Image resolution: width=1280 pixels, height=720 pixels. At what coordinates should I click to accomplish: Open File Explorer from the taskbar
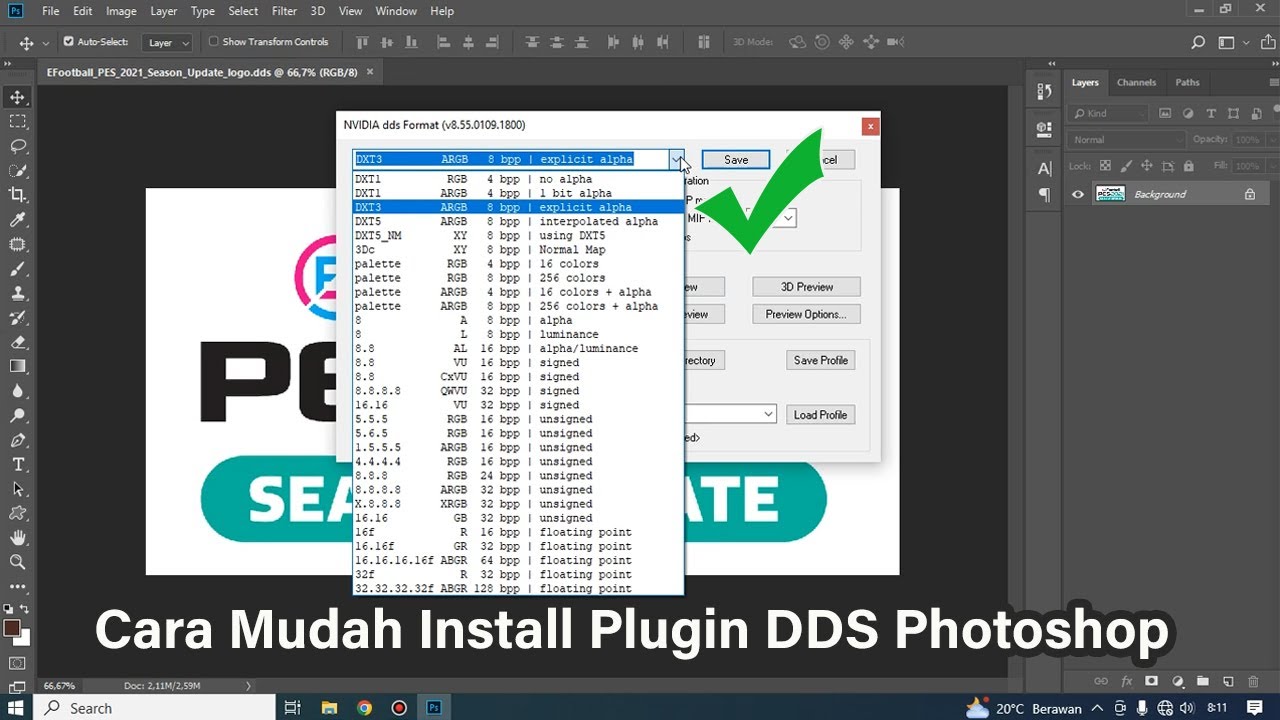(329, 708)
